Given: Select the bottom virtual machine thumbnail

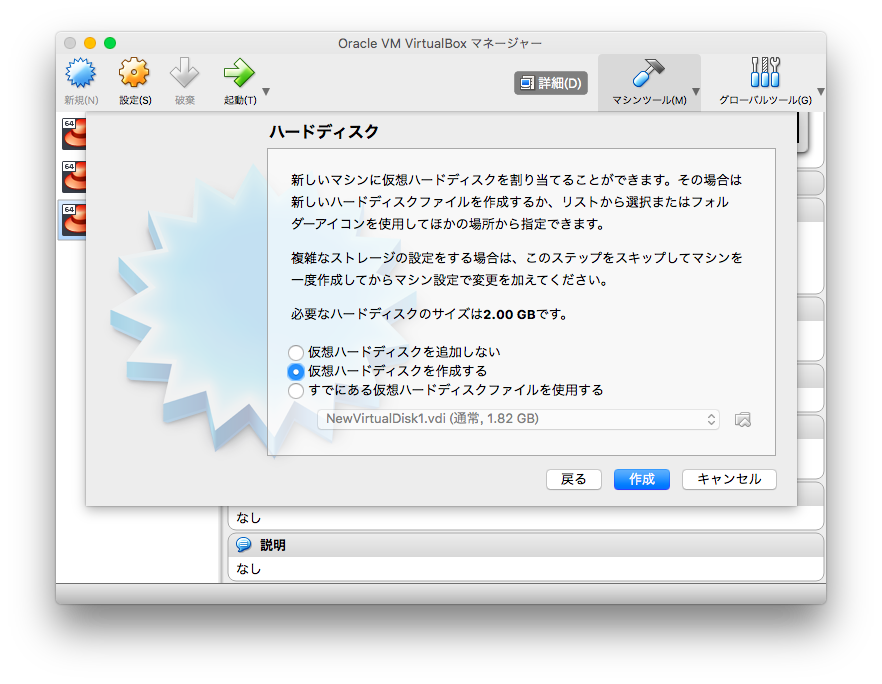Looking at the screenshot, I should click(71, 219).
